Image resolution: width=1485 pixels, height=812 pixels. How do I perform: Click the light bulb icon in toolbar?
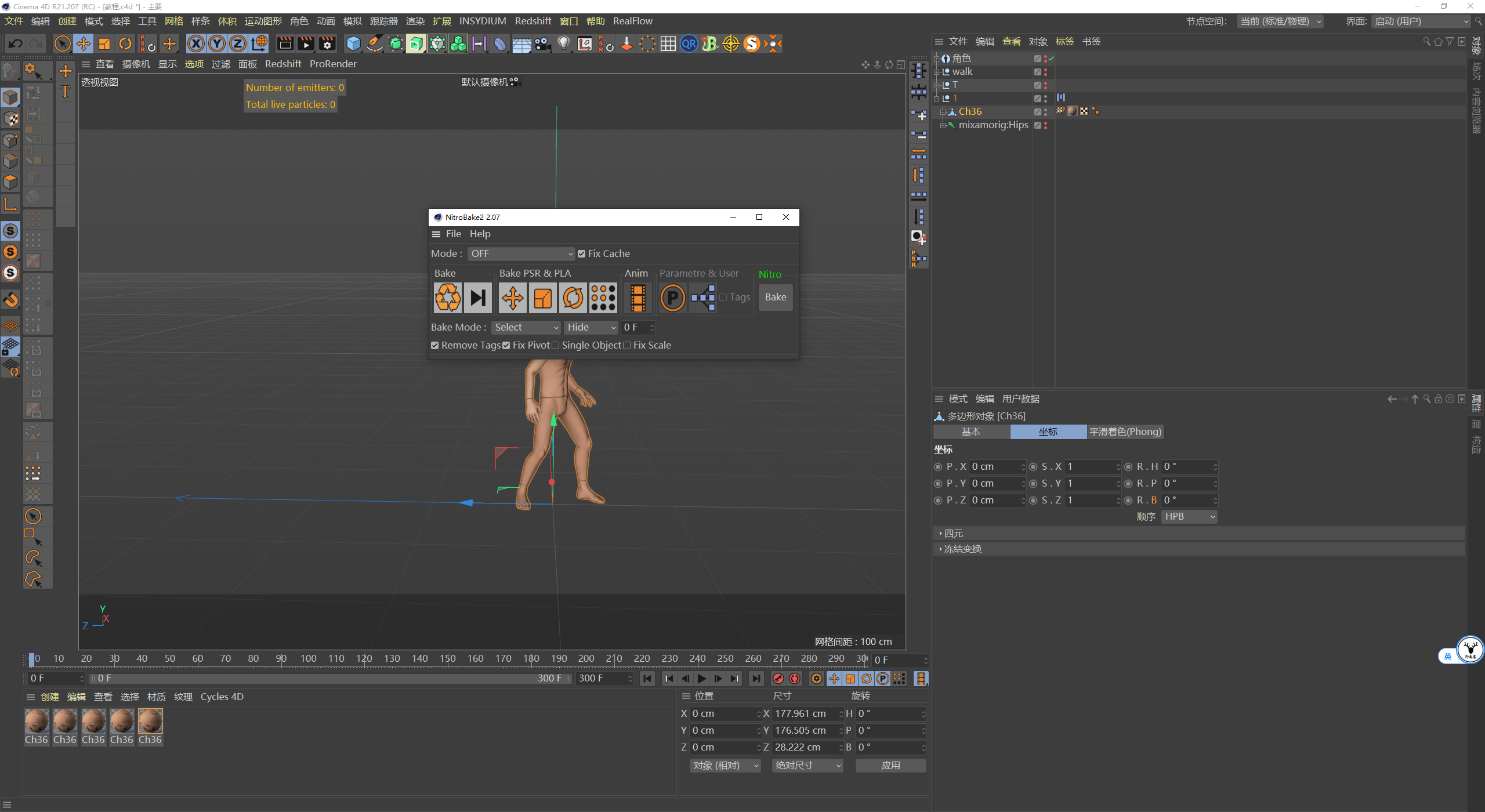tap(563, 43)
